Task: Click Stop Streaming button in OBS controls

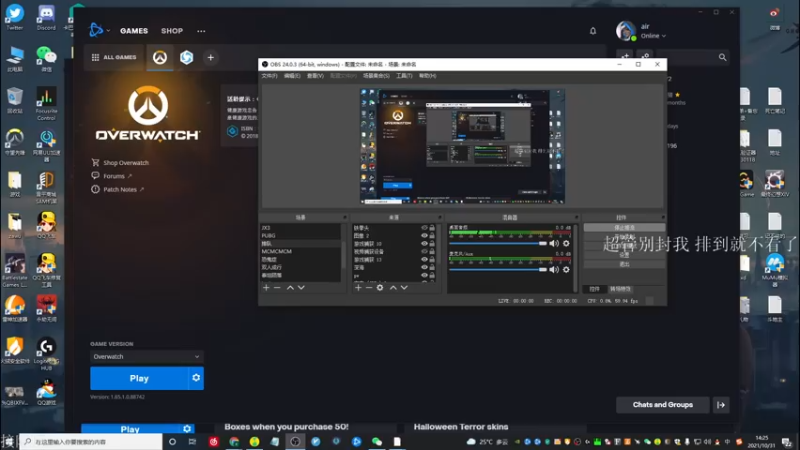Action: [624, 228]
